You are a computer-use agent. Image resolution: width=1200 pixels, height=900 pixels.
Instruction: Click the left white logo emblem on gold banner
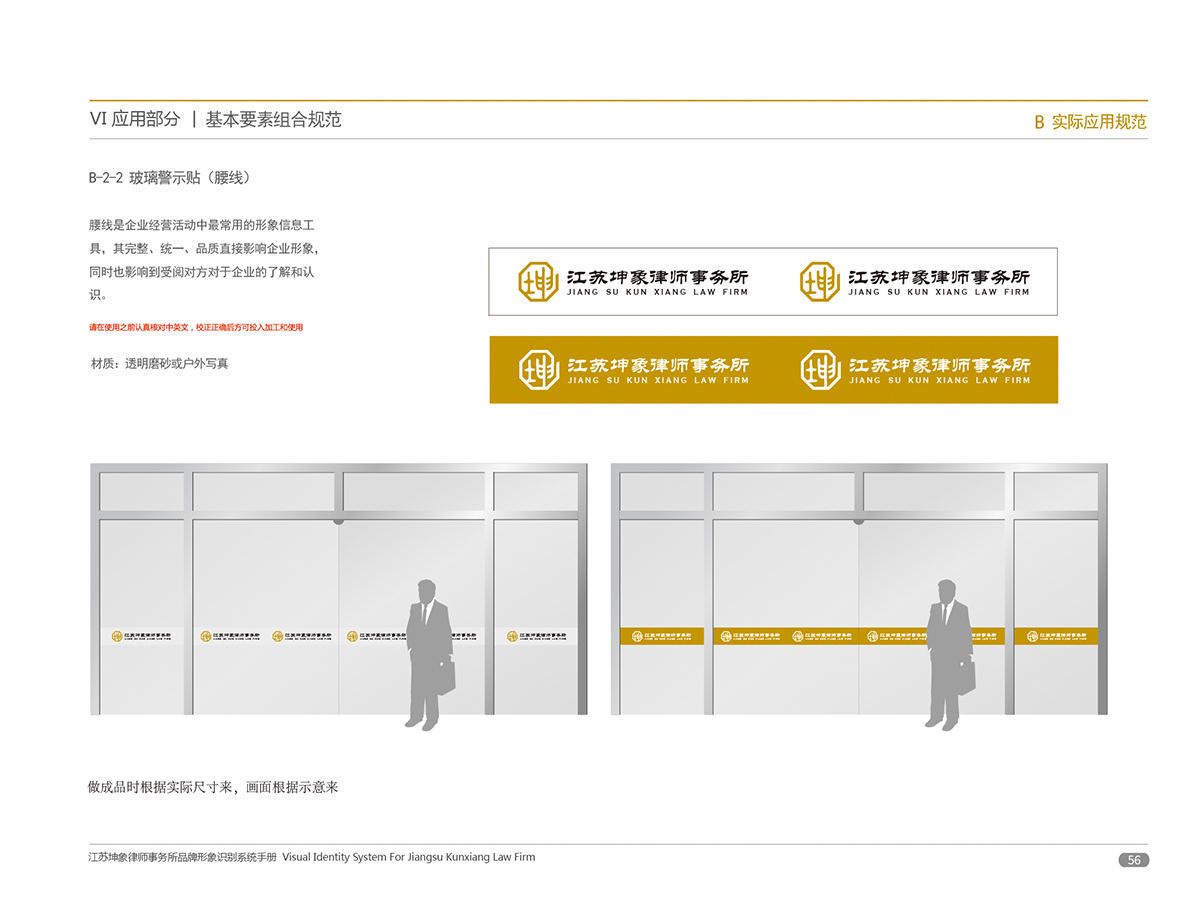click(538, 370)
